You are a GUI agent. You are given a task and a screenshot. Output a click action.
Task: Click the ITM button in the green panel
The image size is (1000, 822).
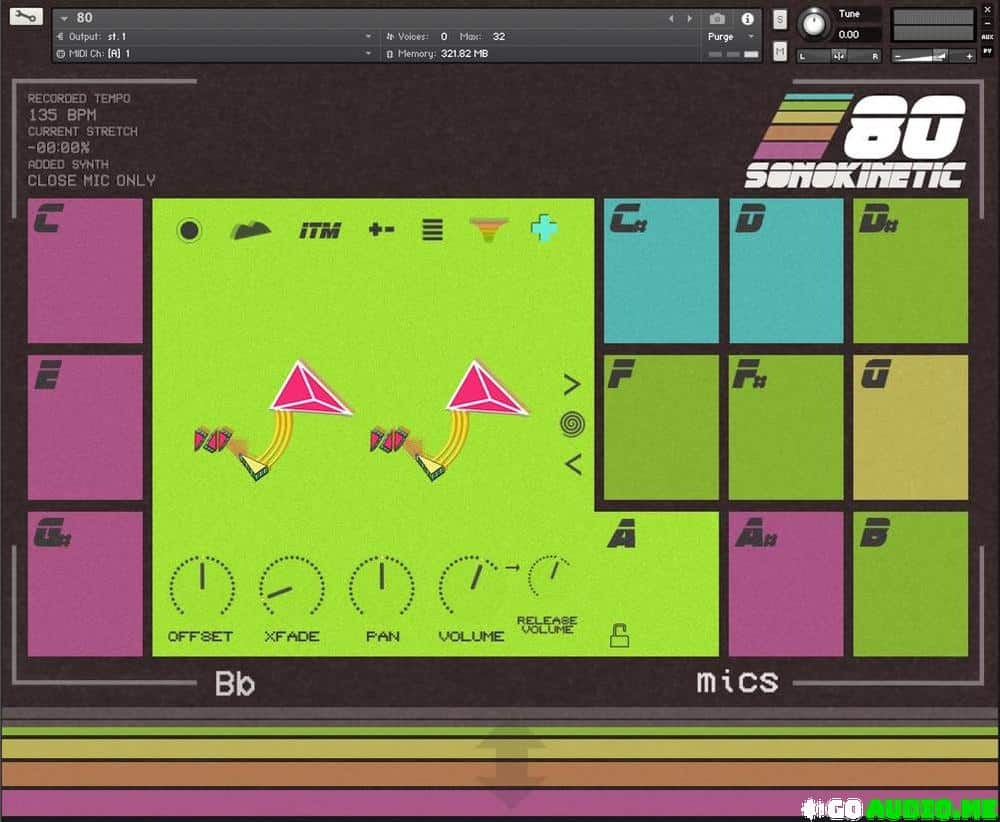tap(320, 230)
